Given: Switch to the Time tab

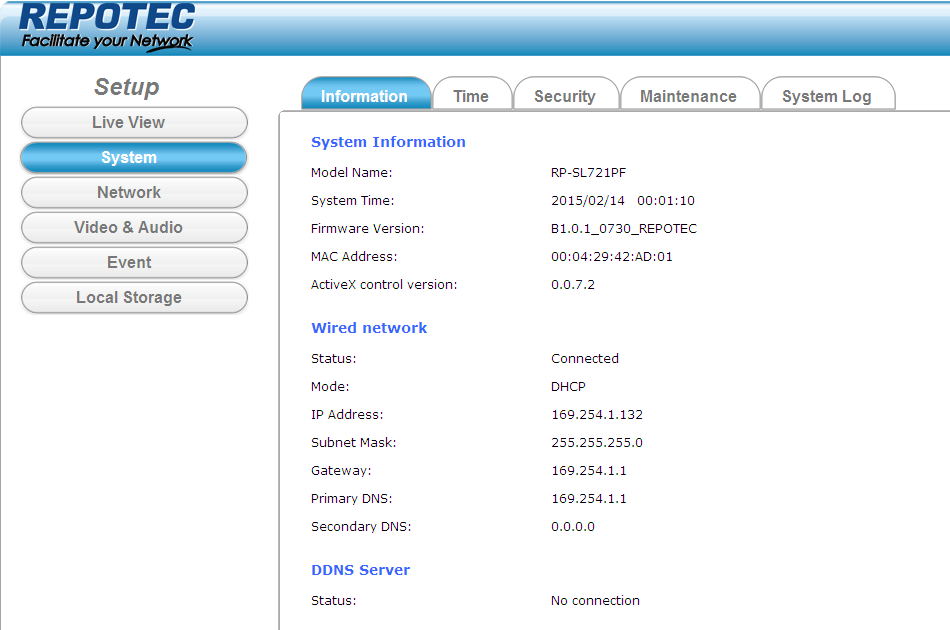Looking at the screenshot, I should [471, 96].
